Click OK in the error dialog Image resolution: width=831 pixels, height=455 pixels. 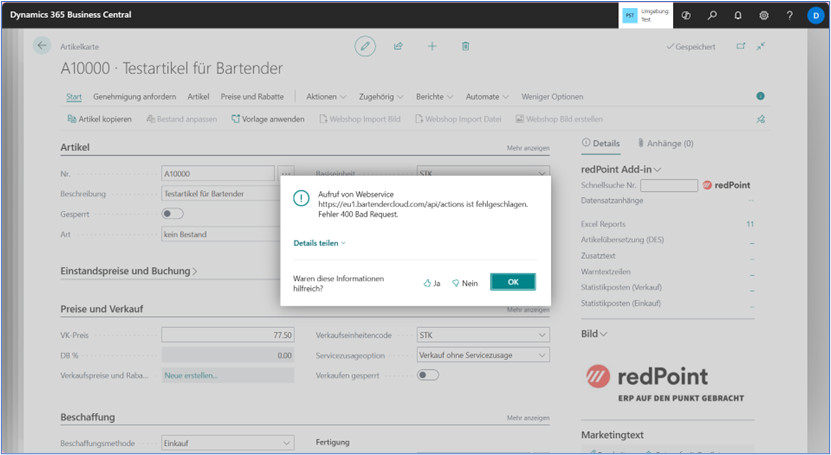tap(512, 282)
